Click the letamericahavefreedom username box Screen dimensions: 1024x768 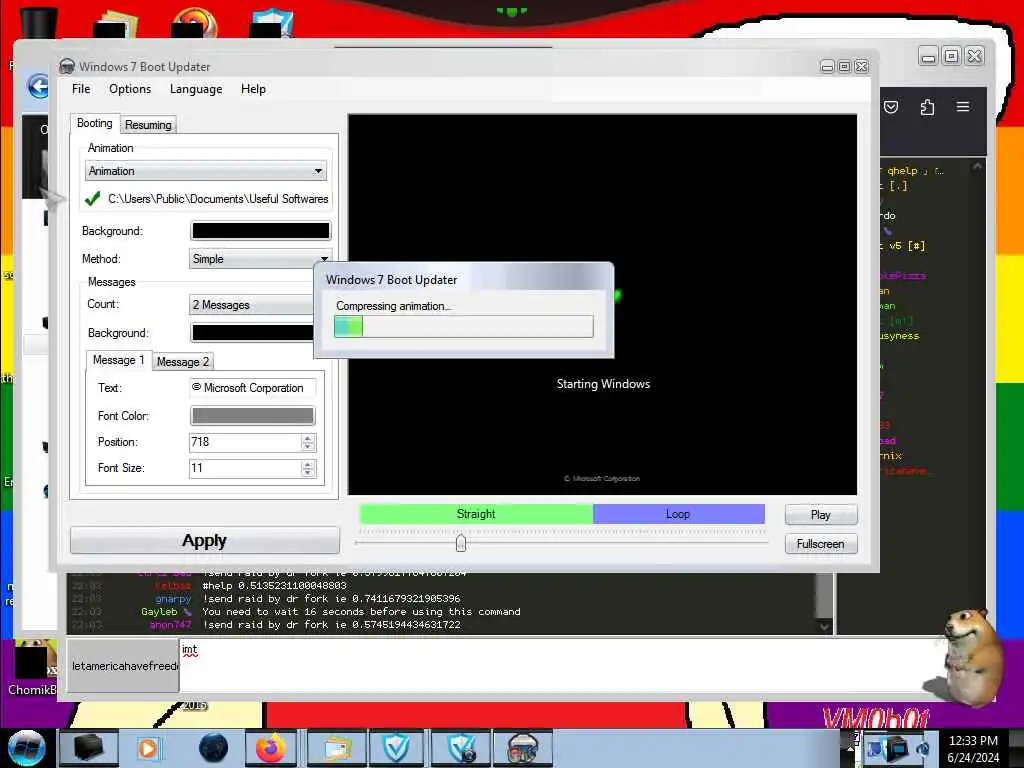123,665
